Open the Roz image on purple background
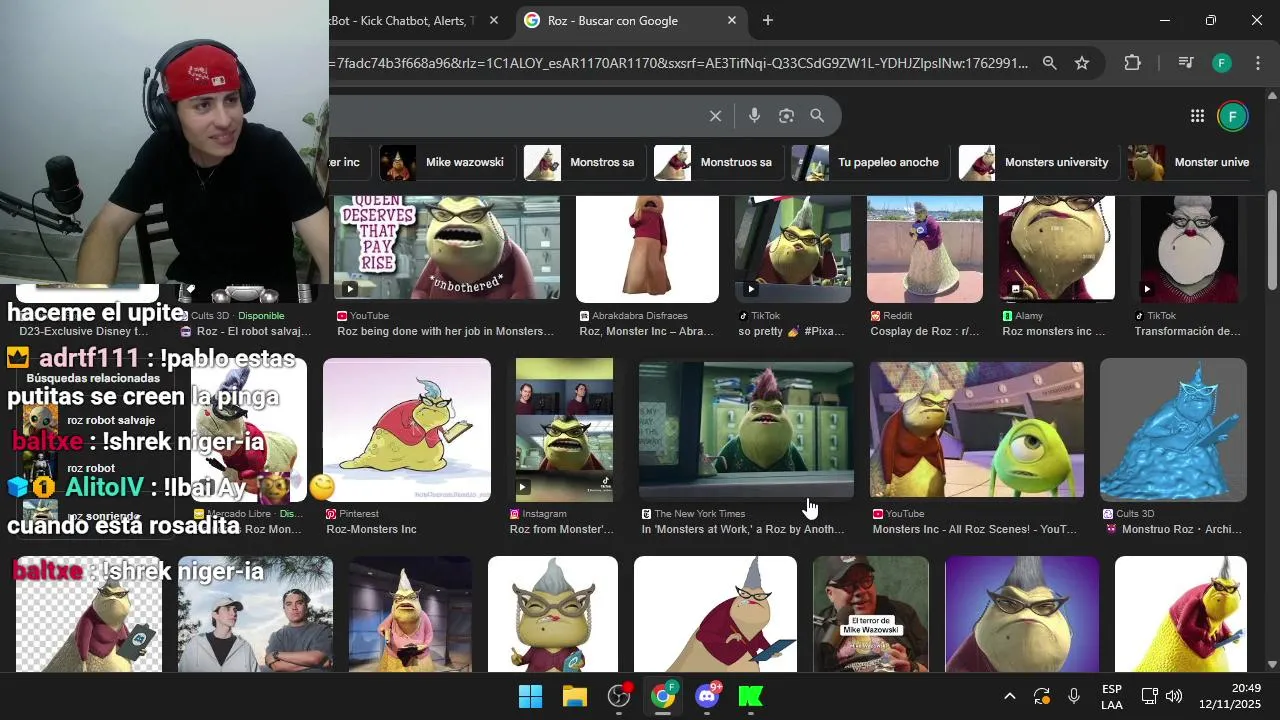This screenshot has height=720, width=1280. [x=1022, y=614]
